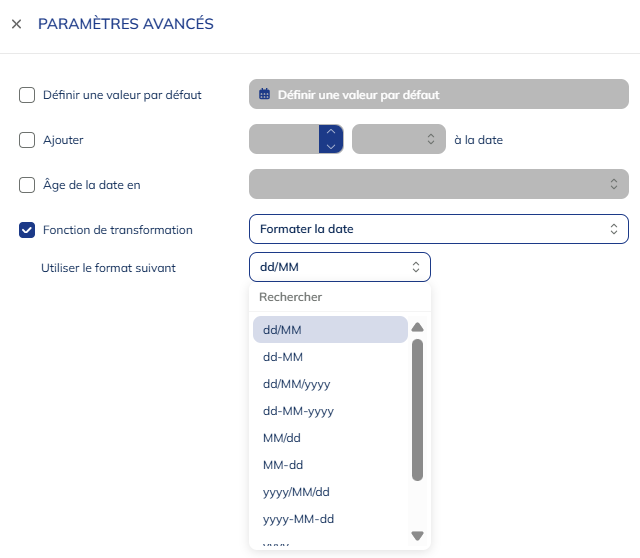The width and height of the screenshot is (640, 558).
Task: Enable Définir une valeur par défaut checkbox
Action: 27,95
